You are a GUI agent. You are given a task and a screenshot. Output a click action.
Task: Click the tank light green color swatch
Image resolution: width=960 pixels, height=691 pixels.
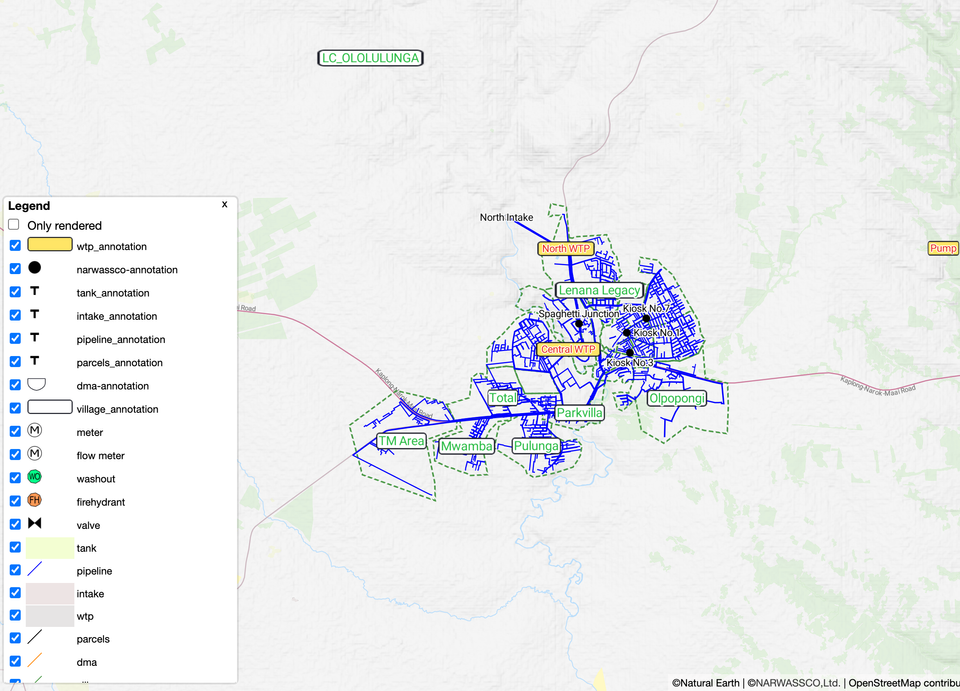tap(50, 547)
